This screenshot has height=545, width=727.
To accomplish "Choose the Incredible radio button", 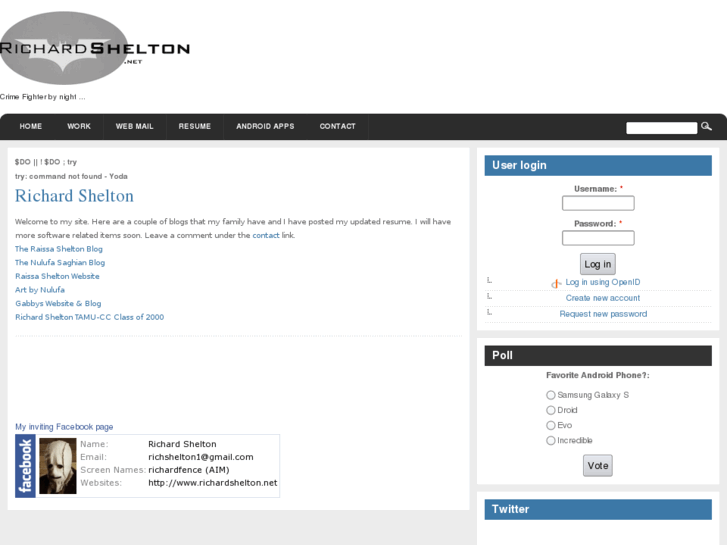I will pyautogui.click(x=550, y=440).
